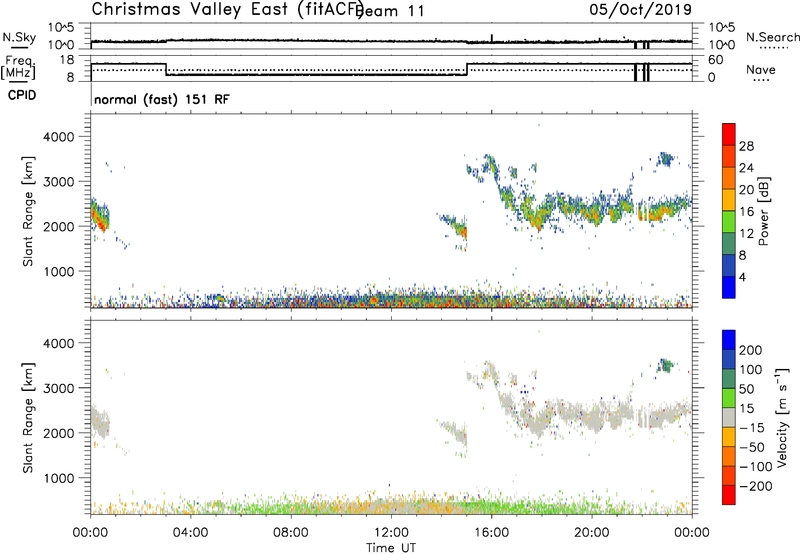
Task: Click the Nave axis value '60'
Action: pos(715,60)
